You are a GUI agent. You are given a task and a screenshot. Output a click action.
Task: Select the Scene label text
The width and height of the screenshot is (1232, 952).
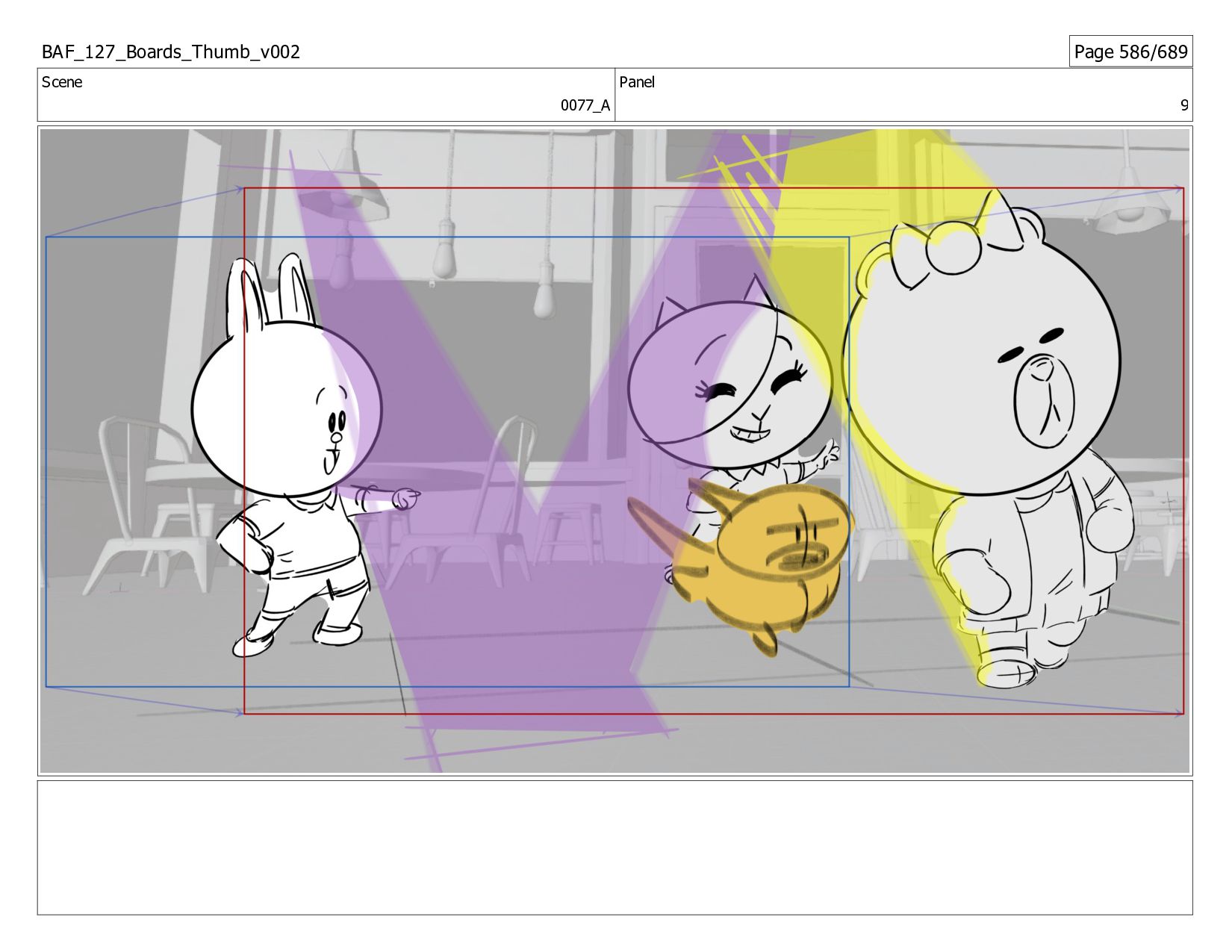(62, 82)
